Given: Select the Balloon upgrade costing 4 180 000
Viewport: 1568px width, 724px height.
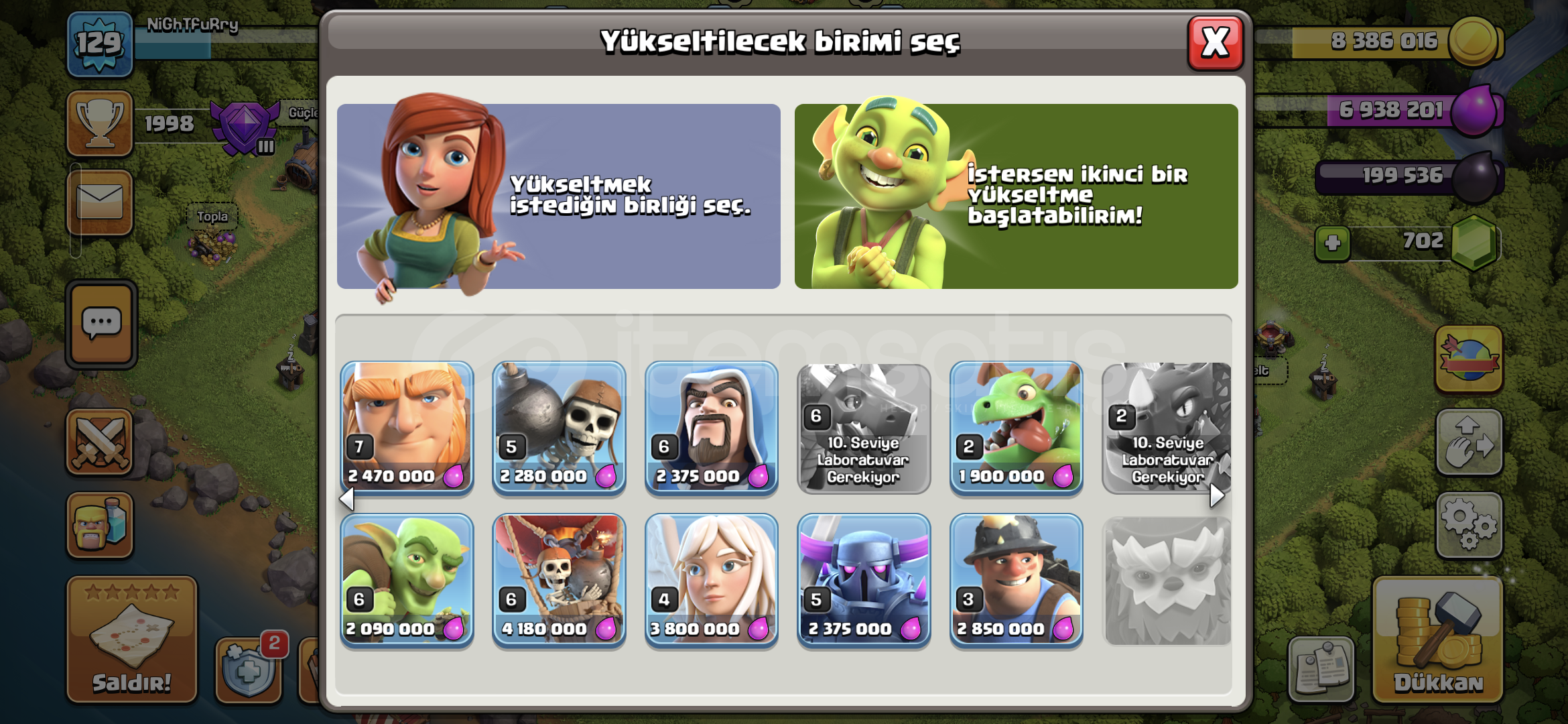Looking at the screenshot, I should click(x=559, y=581).
